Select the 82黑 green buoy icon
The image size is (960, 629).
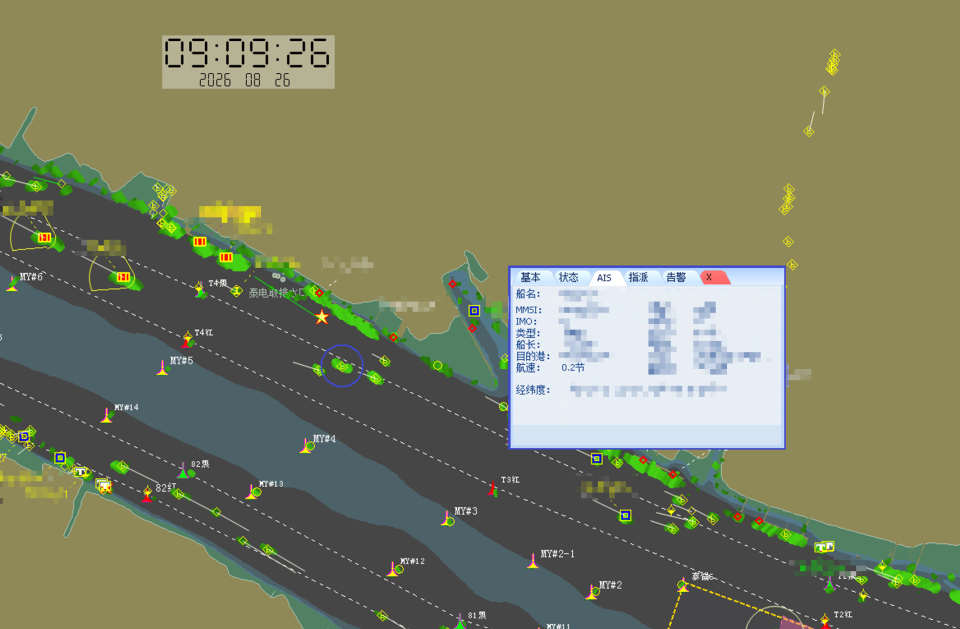tap(182, 471)
